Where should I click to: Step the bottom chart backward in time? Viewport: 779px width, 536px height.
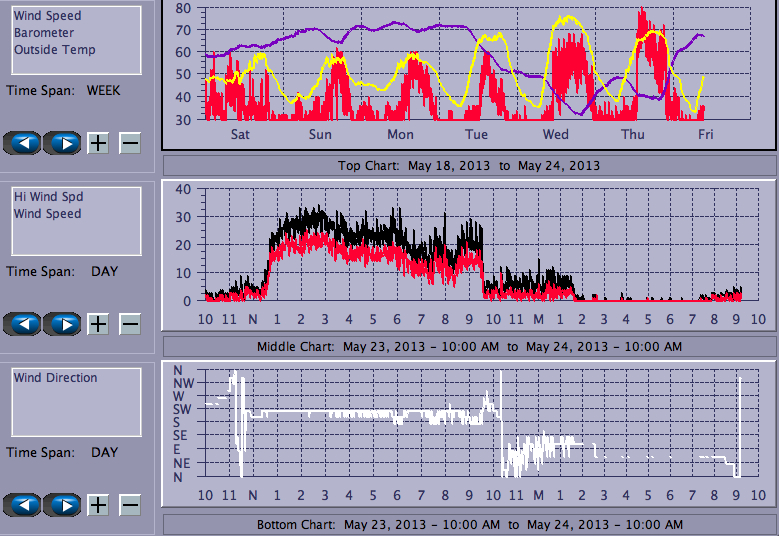click(23, 505)
